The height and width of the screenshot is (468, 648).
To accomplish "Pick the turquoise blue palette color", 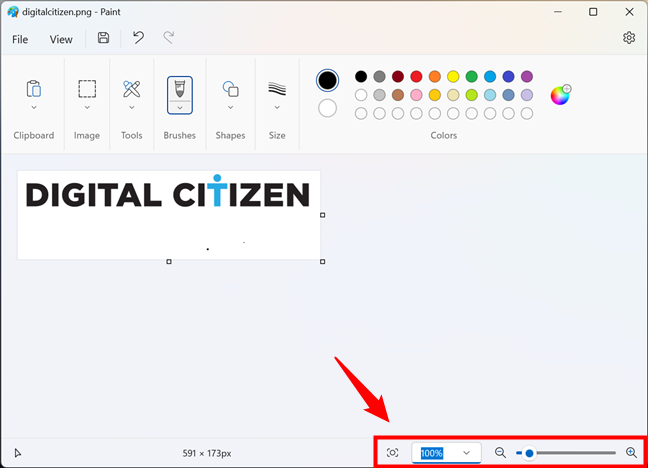I will tap(490, 76).
